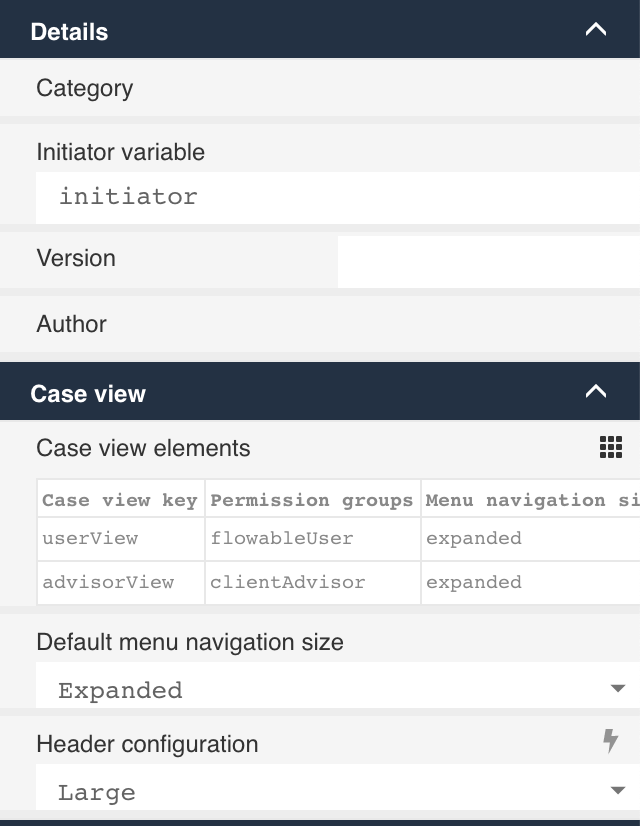640x826 pixels.
Task: Click the Permission groups column header
Action: [312, 500]
